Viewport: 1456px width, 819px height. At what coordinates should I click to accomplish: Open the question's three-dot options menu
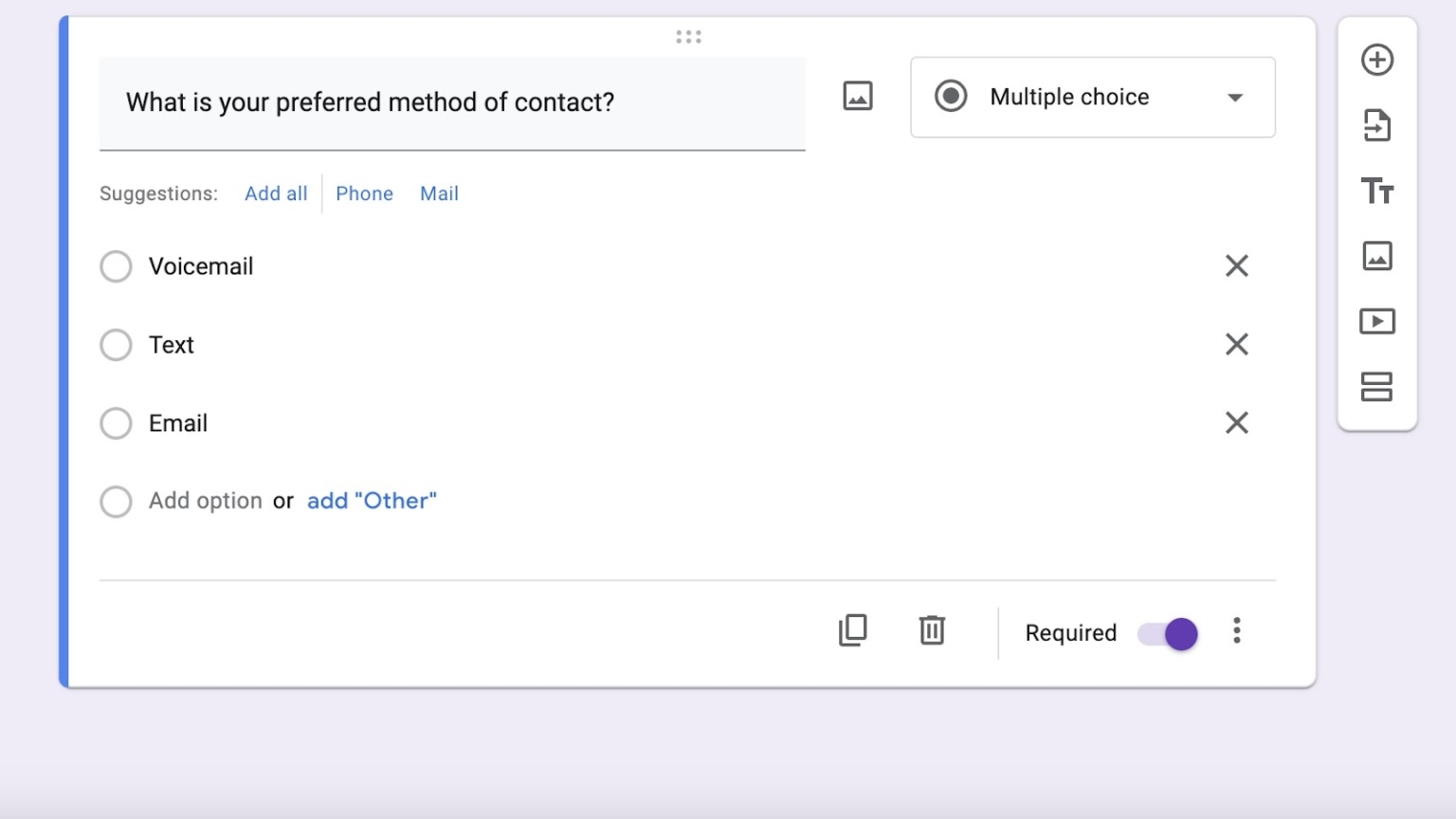pyautogui.click(x=1236, y=631)
